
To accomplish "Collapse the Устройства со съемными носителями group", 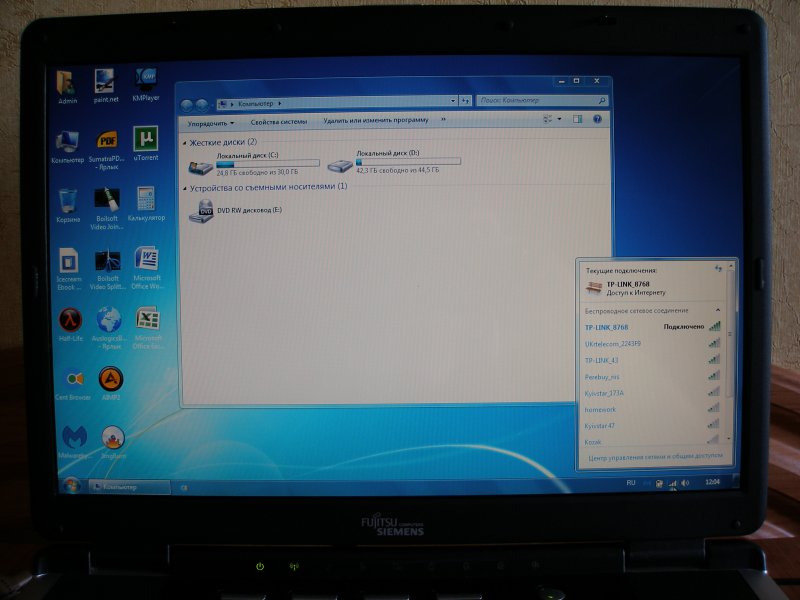I will click(x=186, y=187).
